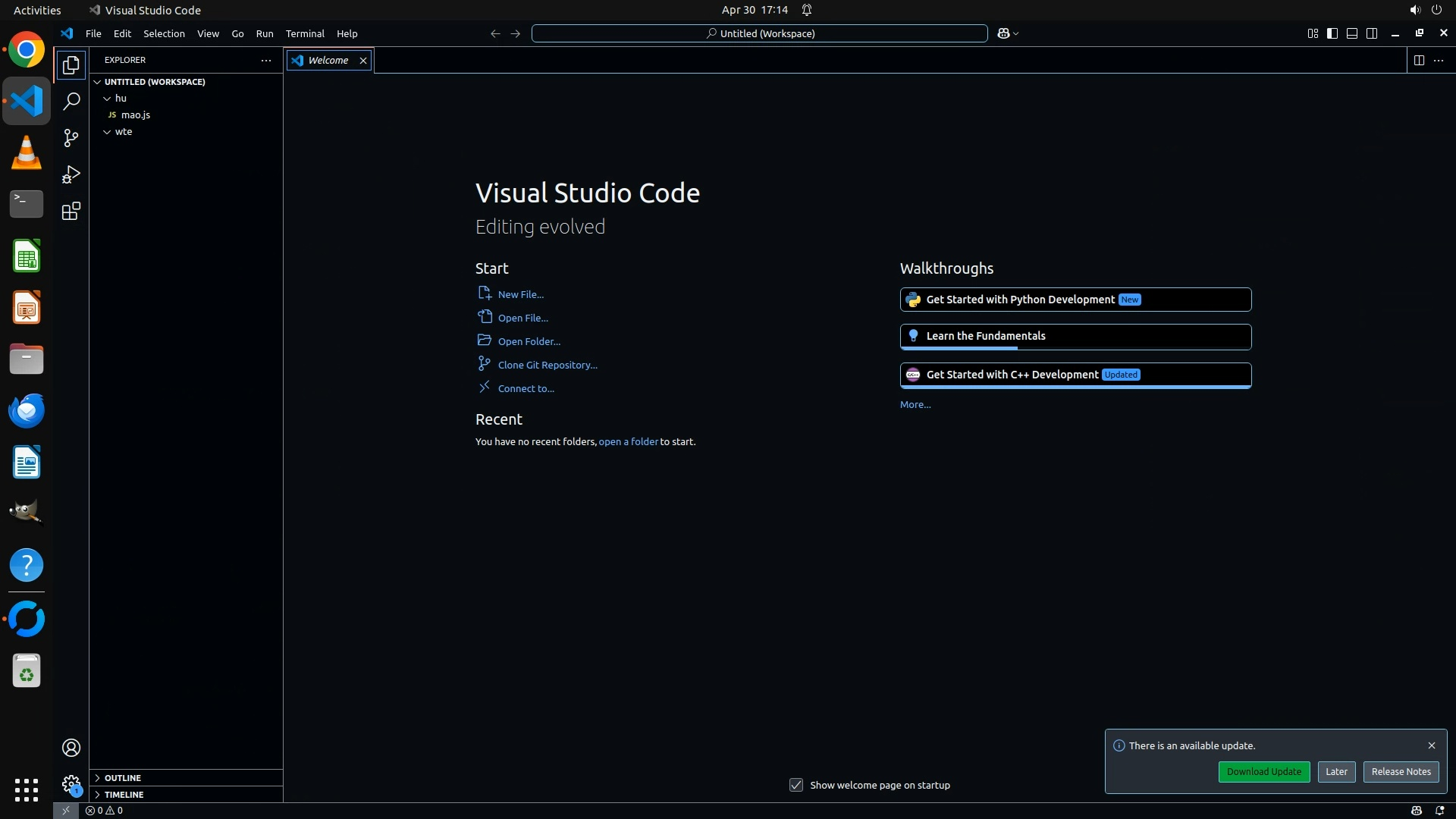Open the Manage gear icon
1456x819 pixels.
[71, 784]
